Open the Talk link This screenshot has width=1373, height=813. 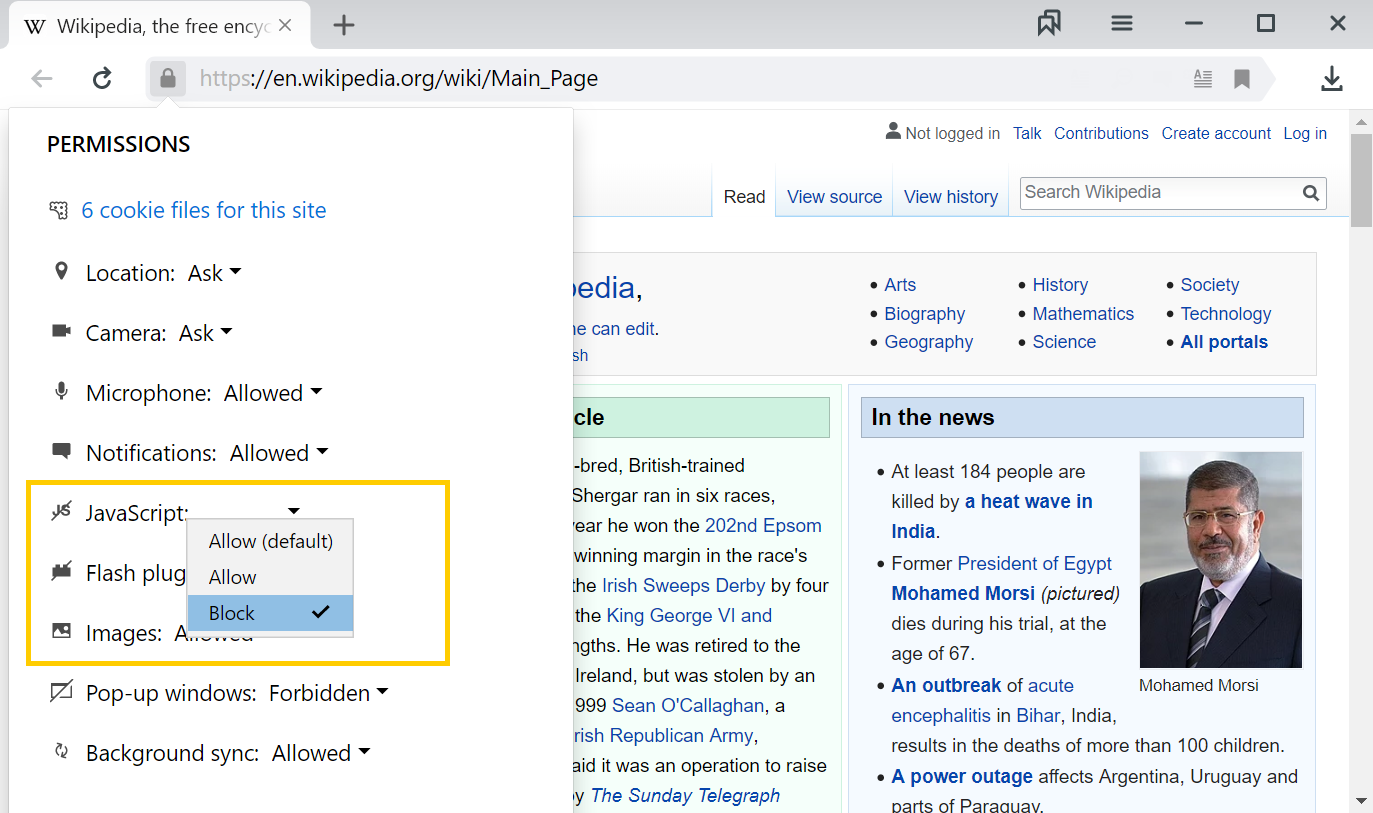pos(1027,133)
